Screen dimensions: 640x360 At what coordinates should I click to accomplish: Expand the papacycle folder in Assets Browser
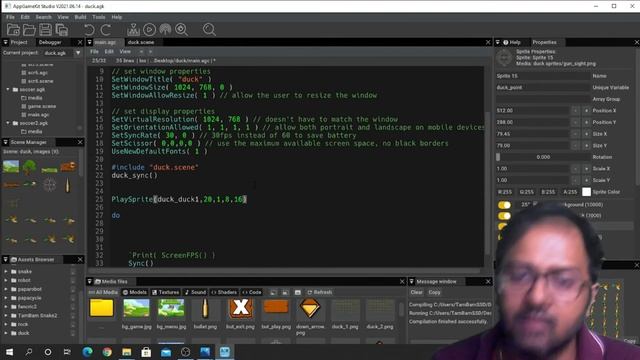tap(6, 298)
